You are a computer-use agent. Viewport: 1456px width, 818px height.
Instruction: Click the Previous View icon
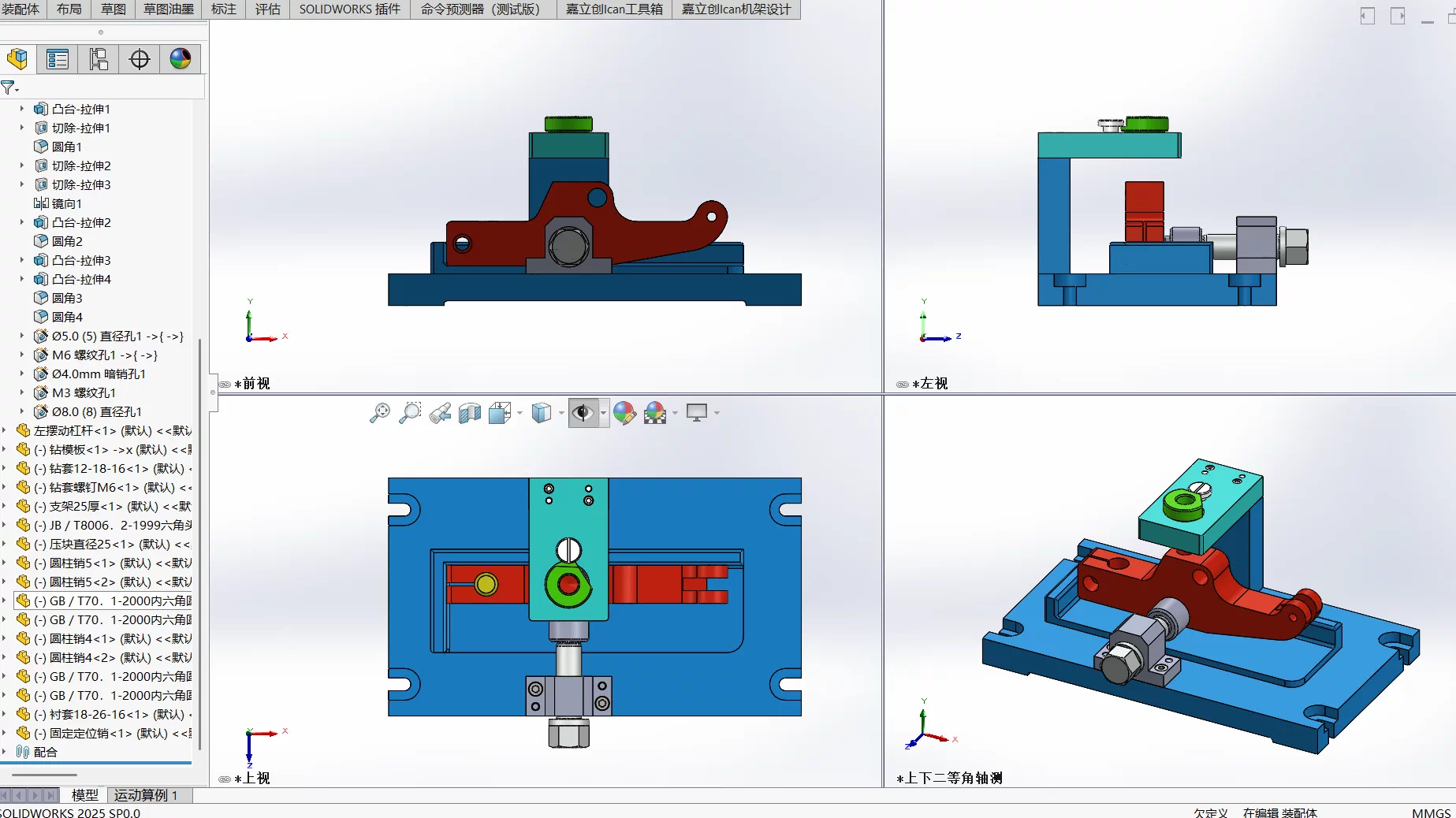[440, 413]
